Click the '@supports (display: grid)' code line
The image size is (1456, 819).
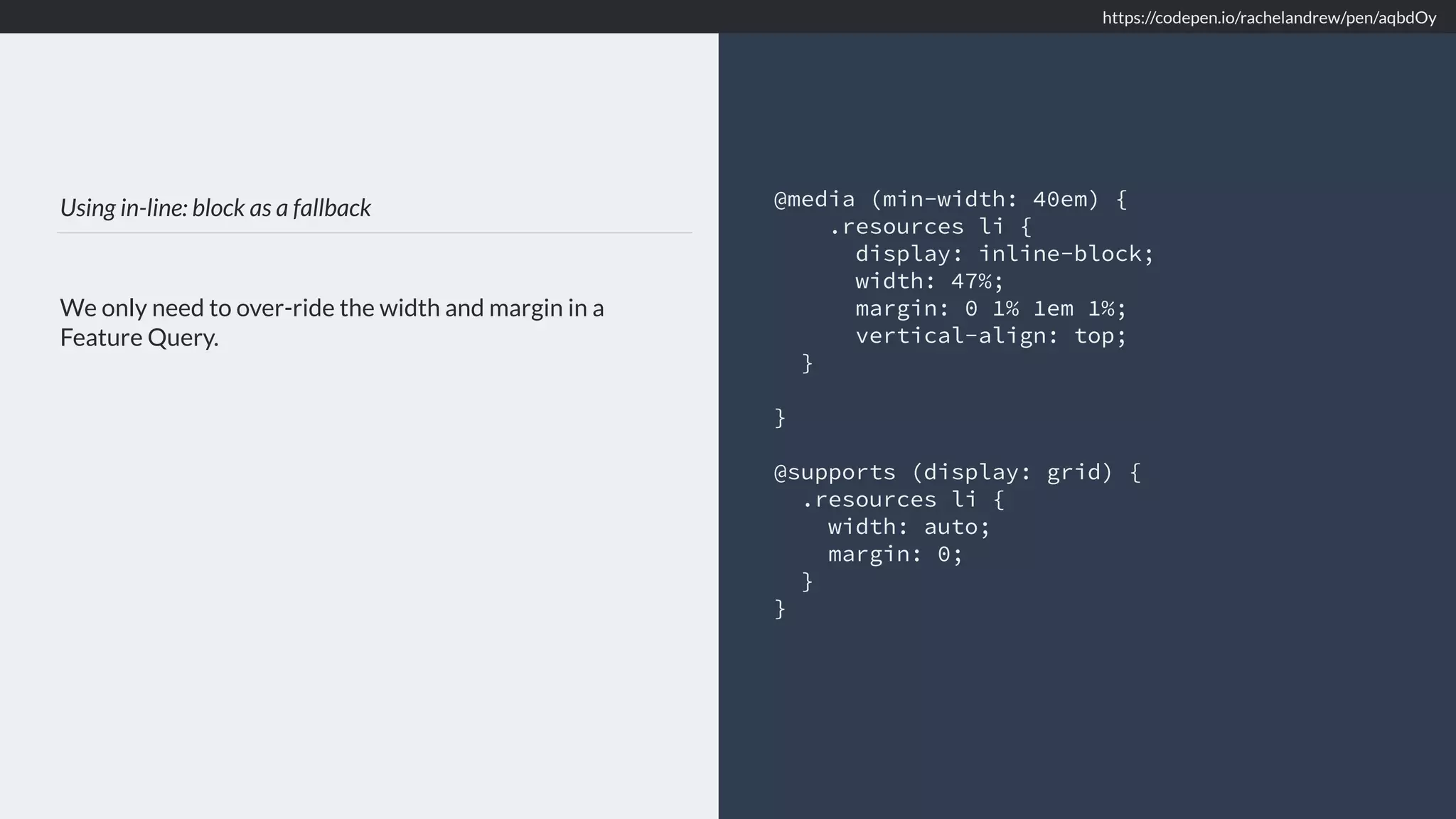click(x=957, y=472)
